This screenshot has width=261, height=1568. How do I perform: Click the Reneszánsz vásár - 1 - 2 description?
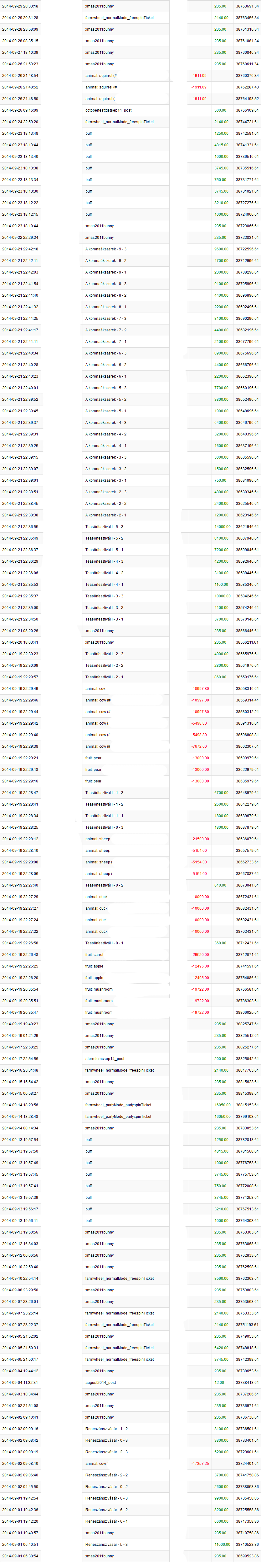[106, 1429]
